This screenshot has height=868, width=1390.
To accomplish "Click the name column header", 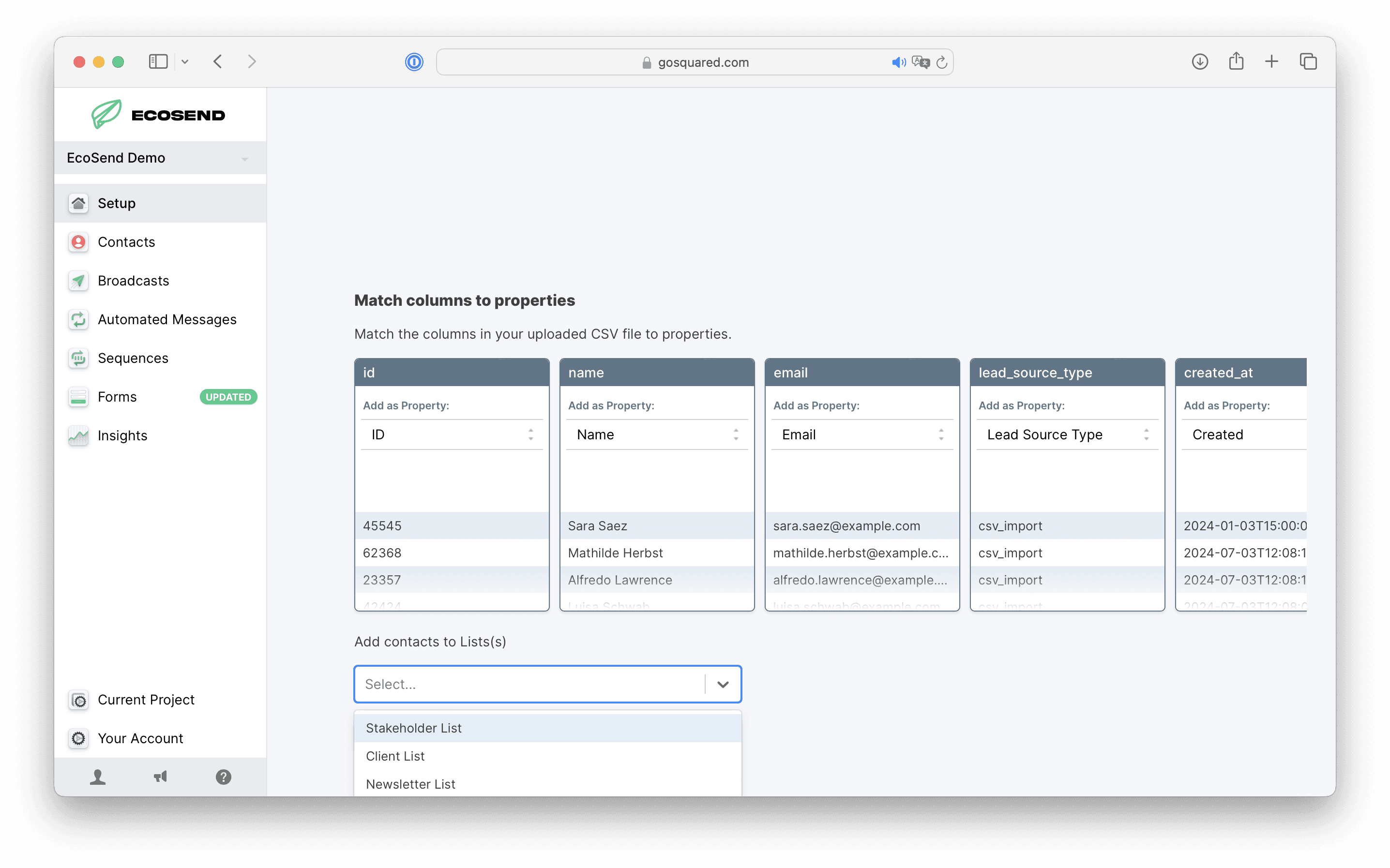I will click(x=657, y=373).
